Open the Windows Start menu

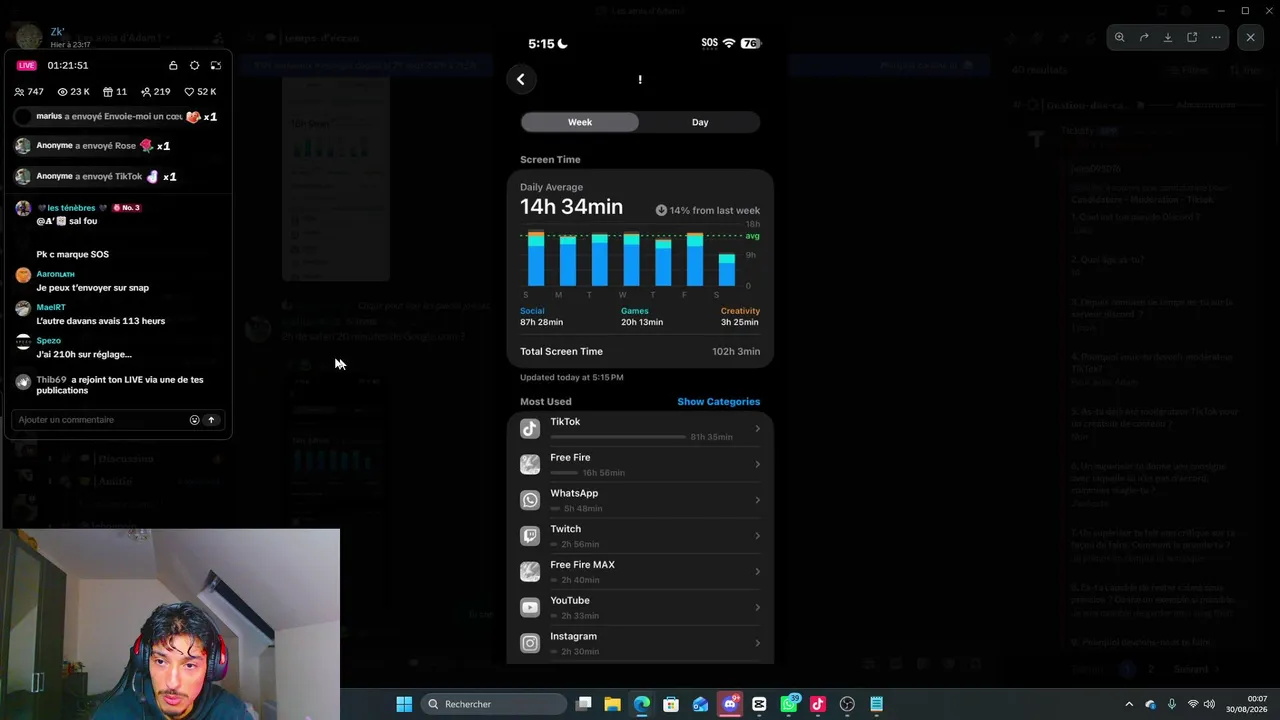point(404,704)
